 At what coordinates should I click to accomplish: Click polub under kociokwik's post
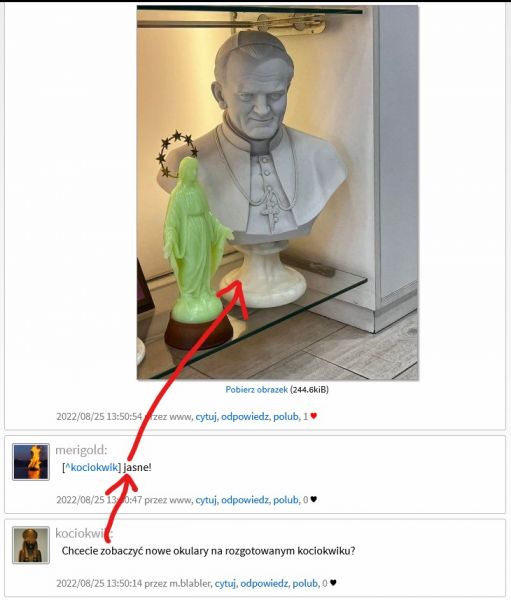pos(305,583)
